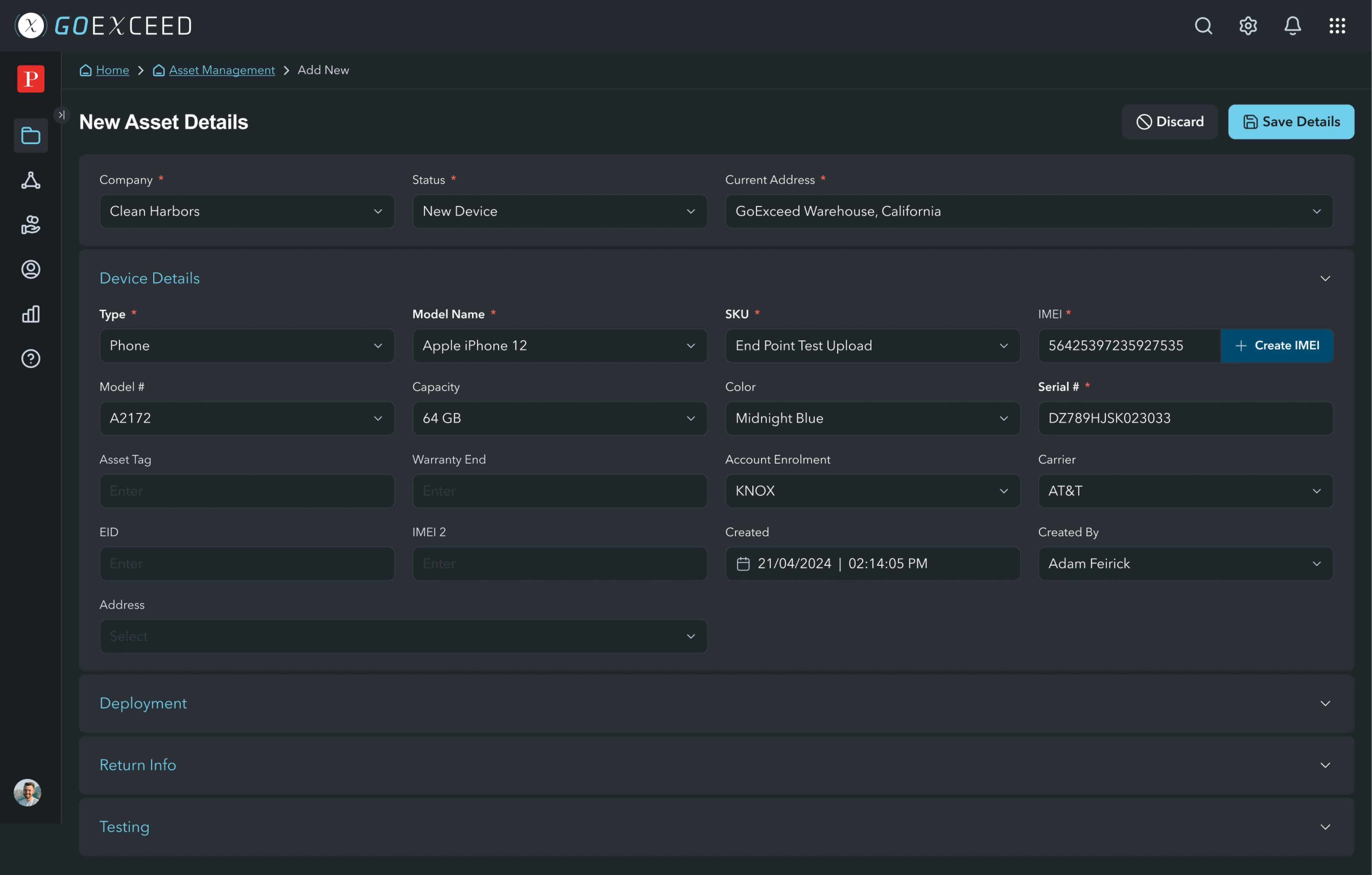Open the help question mark sidebar icon
Viewport: 1372px width, 875px height.
coord(31,359)
